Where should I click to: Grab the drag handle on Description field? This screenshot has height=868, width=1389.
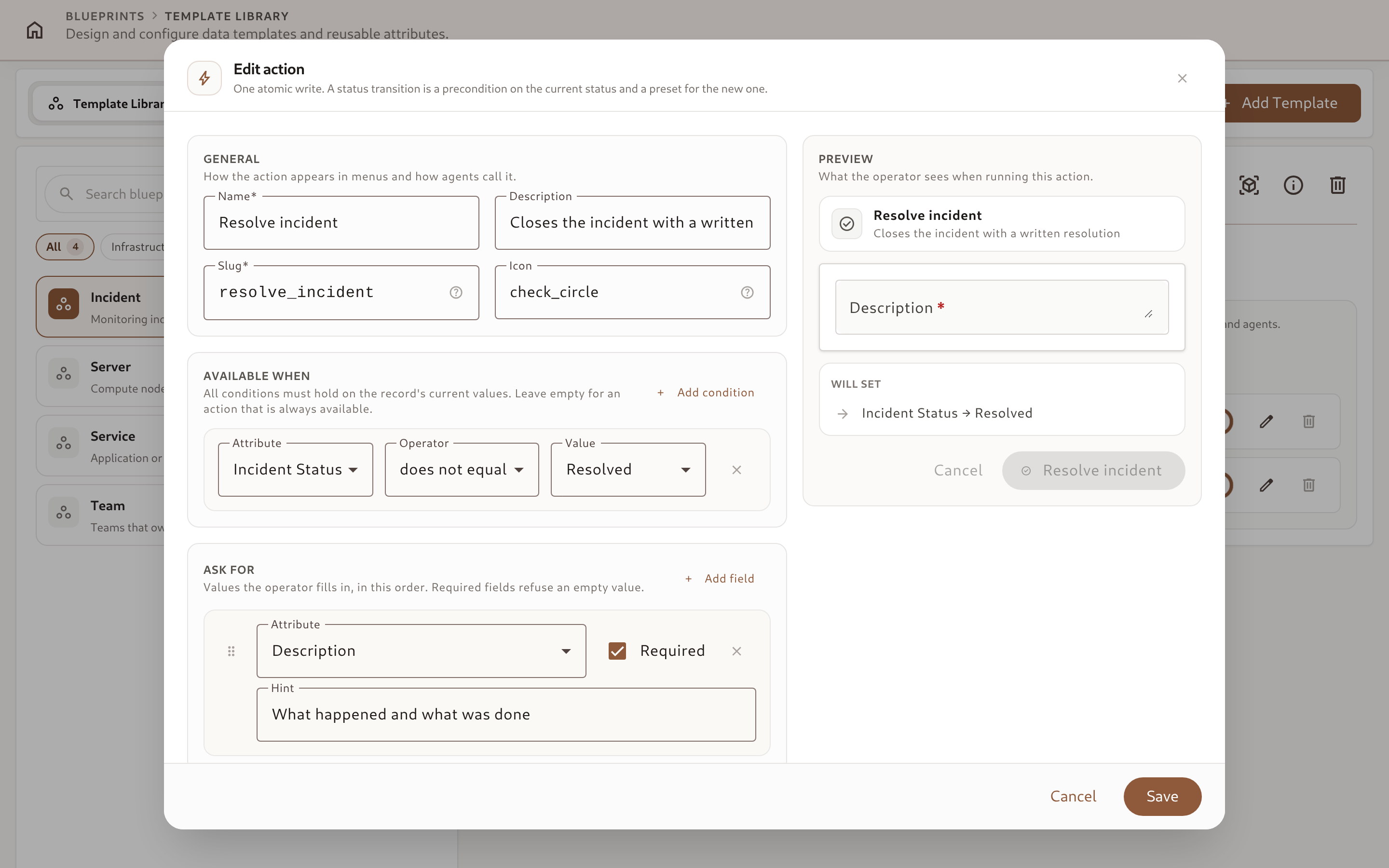(x=231, y=651)
